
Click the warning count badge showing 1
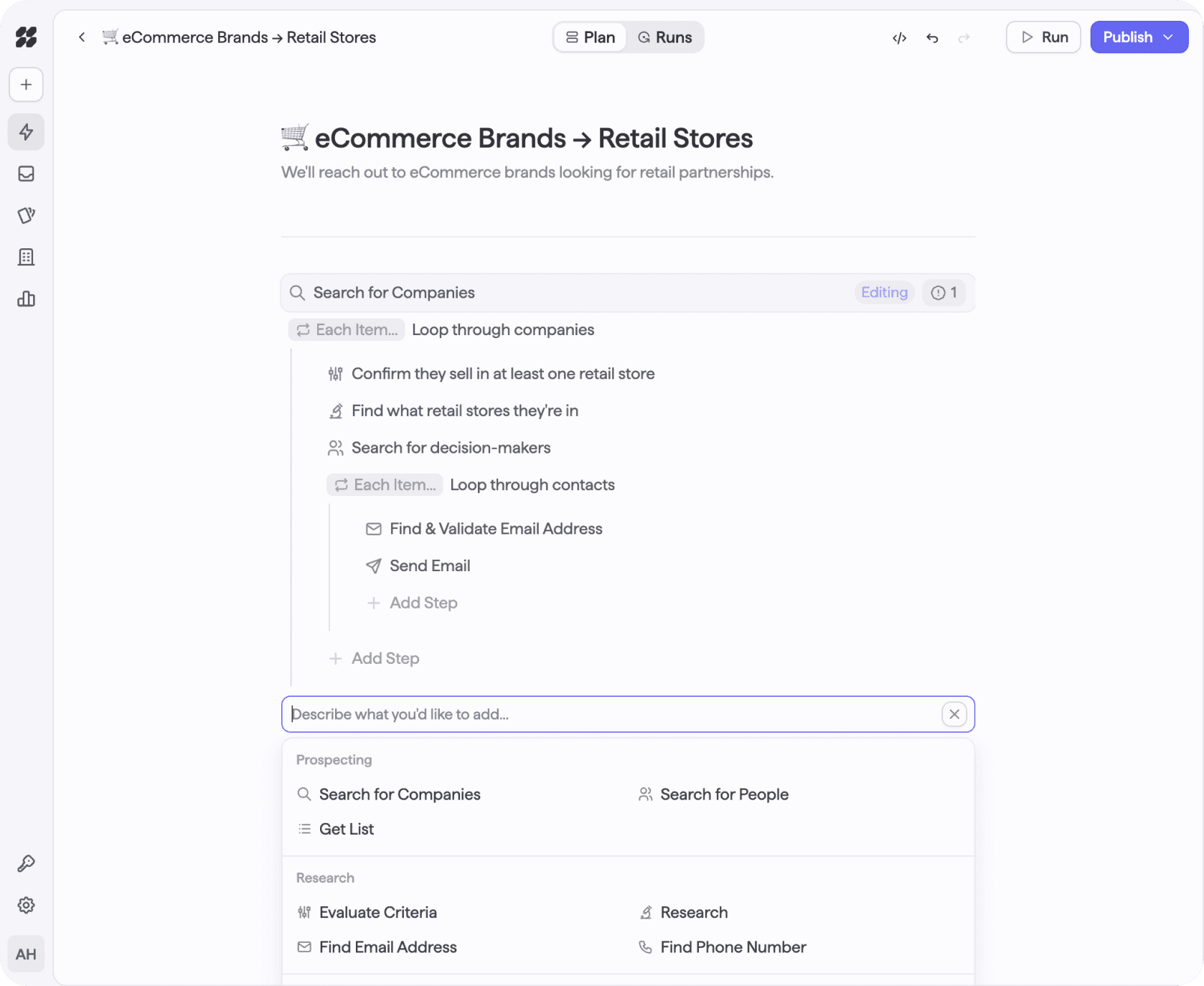[x=944, y=293]
